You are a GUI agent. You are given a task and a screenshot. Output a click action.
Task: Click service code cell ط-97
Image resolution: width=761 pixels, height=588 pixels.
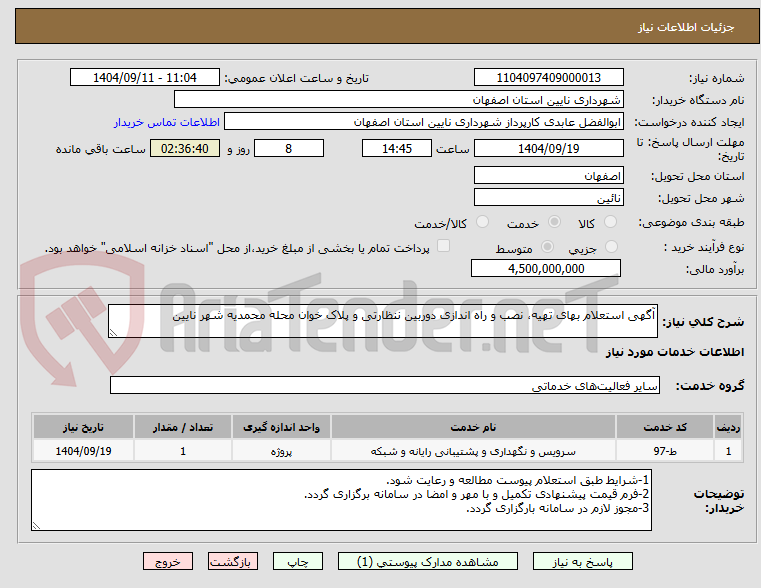[x=665, y=451]
